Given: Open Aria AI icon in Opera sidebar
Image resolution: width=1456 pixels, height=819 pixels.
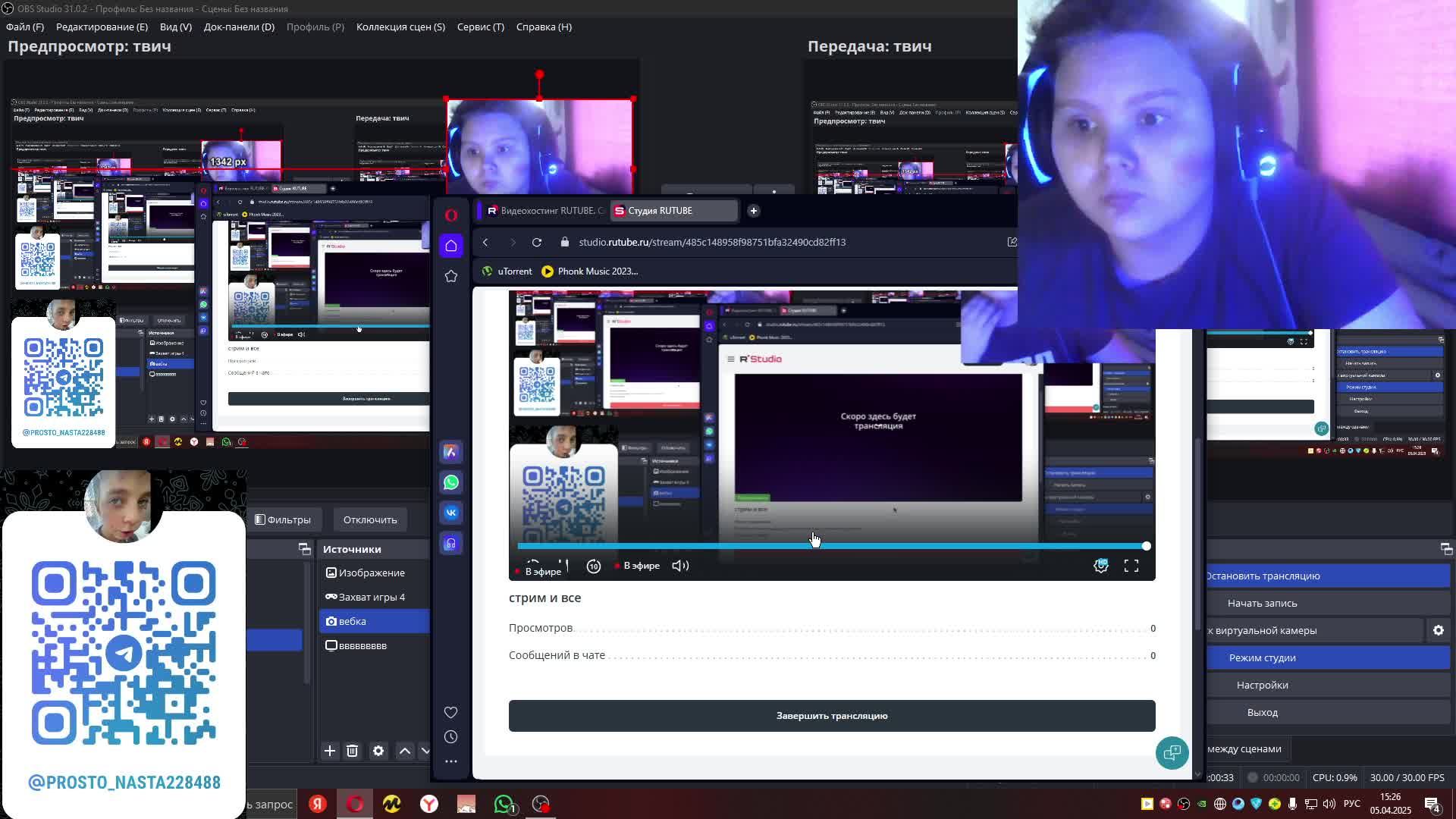Looking at the screenshot, I should pyautogui.click(x=451, y=452).
